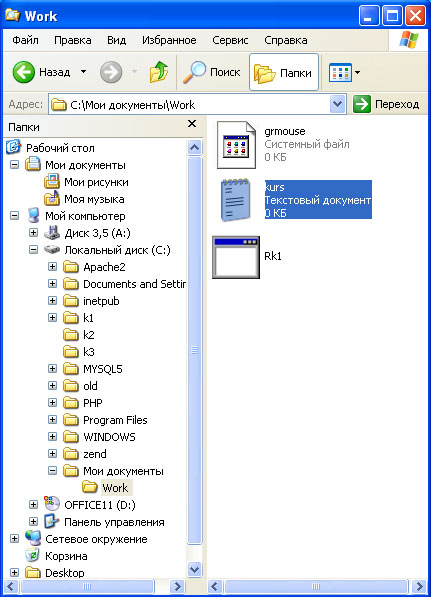Collapse the top Мои документы node
The image size is (431, 597).
tap(14, 165)
